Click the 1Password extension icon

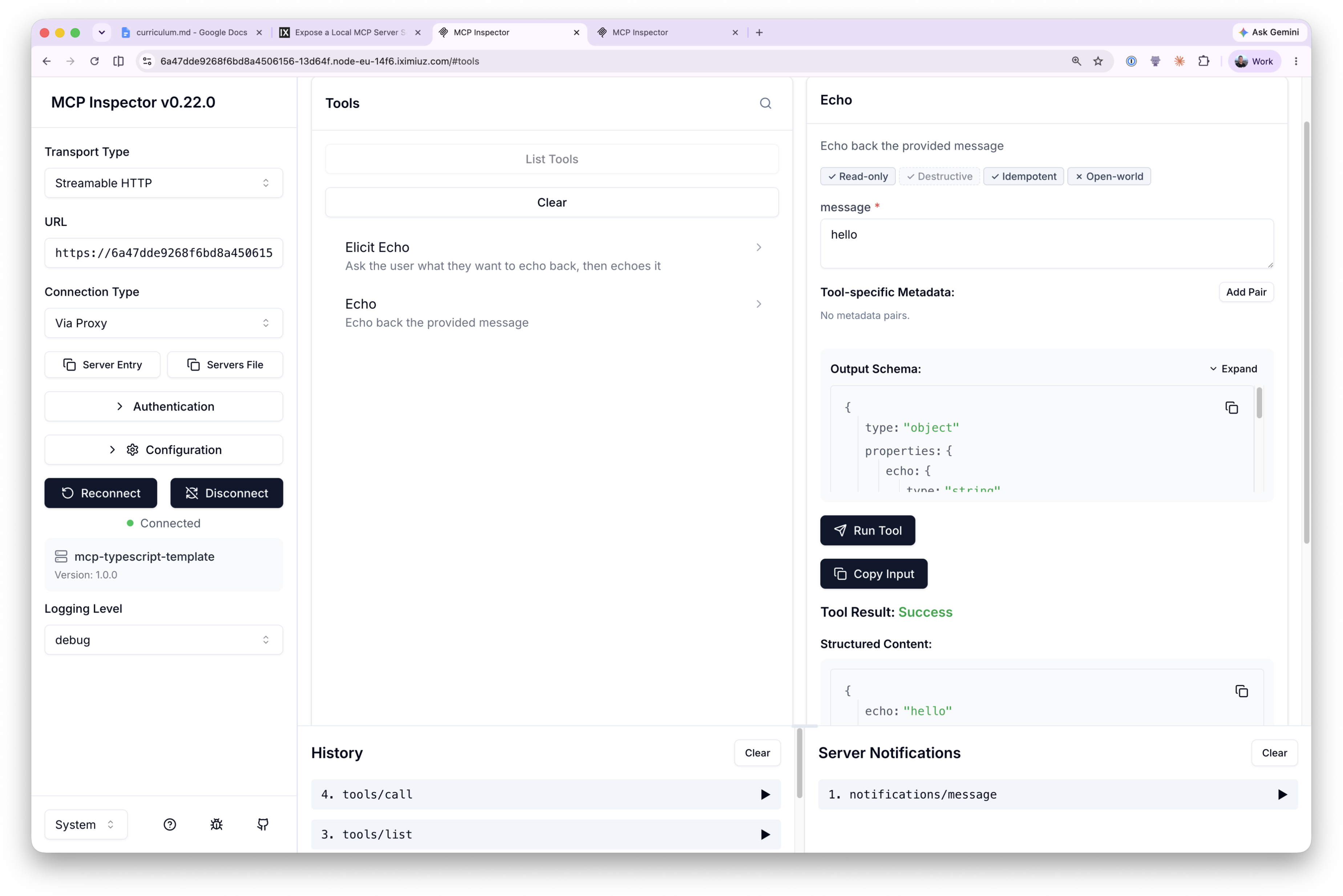coord(1131,61)
